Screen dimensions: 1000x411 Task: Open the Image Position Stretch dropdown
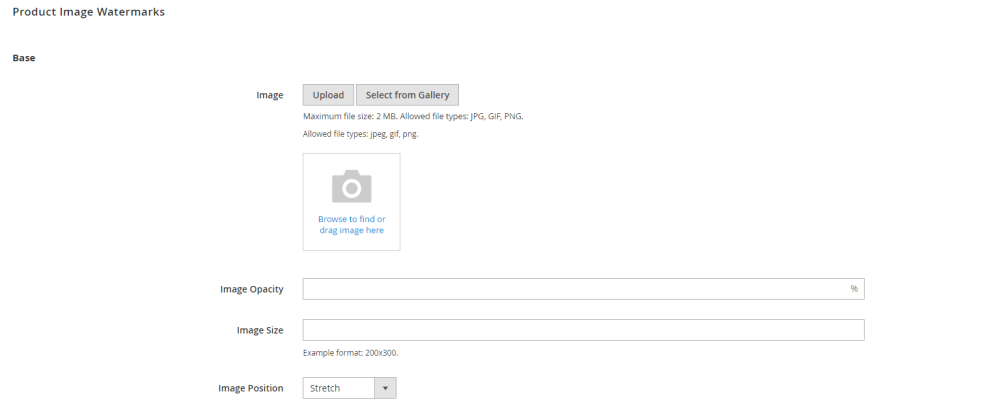click(x=349, y=388)
